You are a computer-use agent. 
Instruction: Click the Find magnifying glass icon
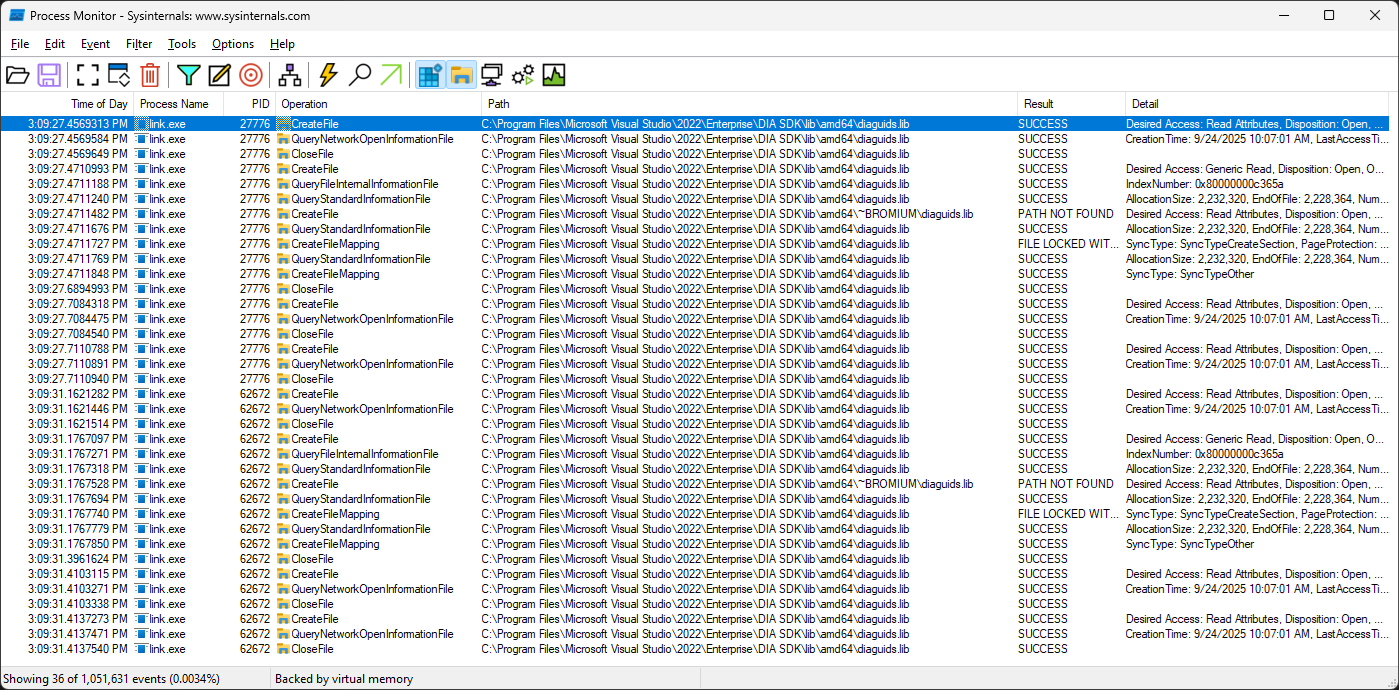pos(359,75)
